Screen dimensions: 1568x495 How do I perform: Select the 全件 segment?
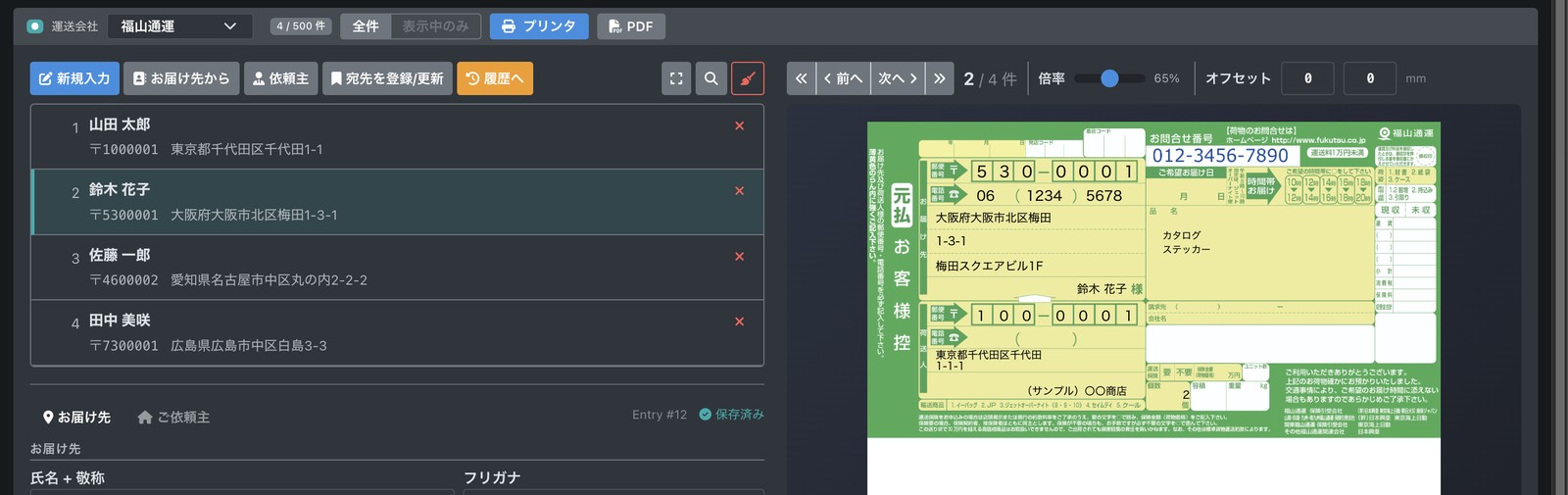point(366,26)
